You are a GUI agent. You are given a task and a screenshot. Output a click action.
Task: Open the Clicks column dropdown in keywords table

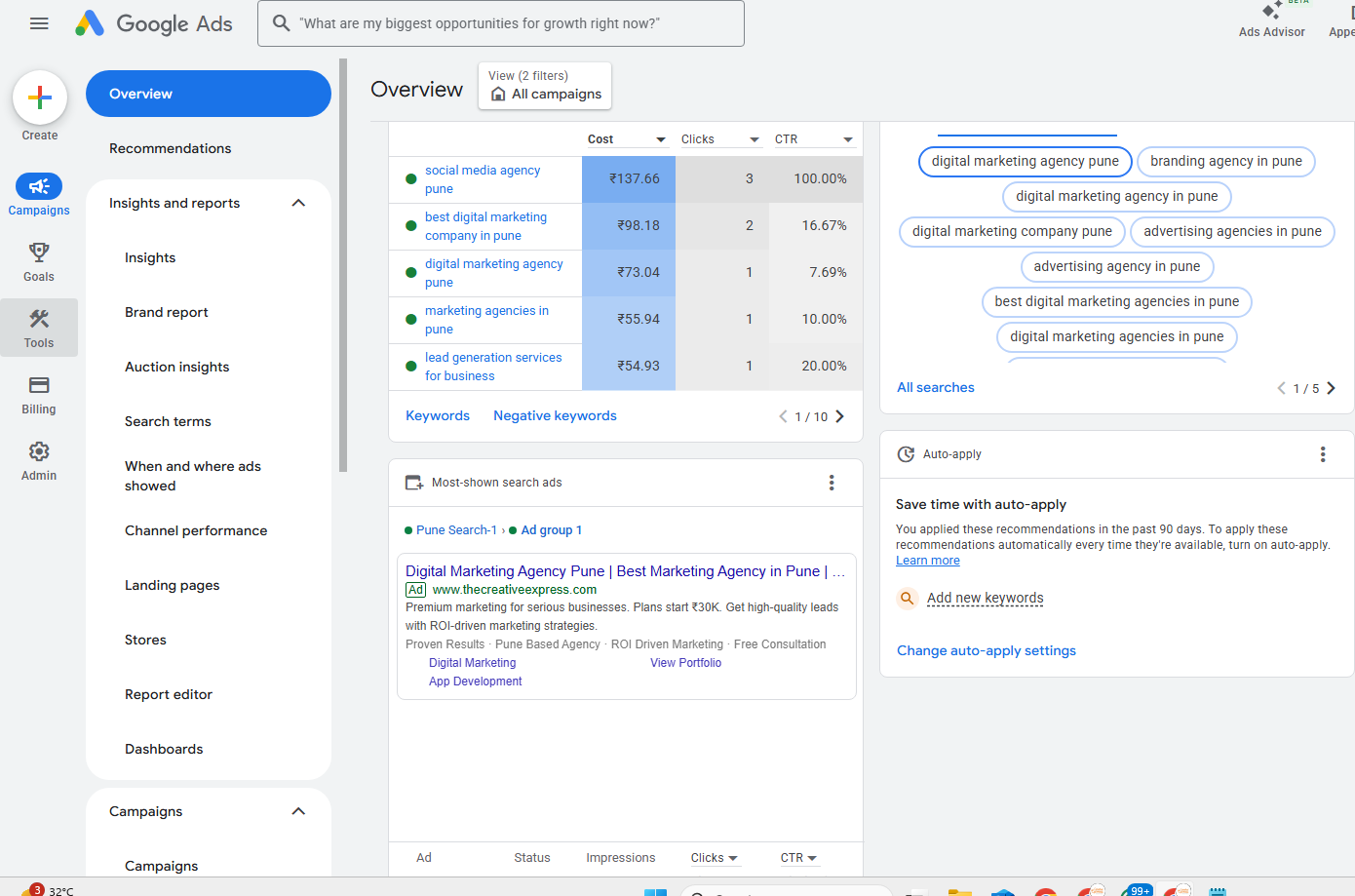754,139
